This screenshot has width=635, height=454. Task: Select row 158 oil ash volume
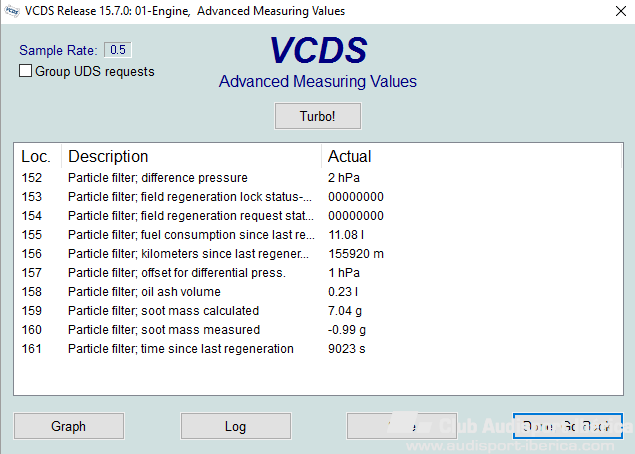(x=318, y=292)
